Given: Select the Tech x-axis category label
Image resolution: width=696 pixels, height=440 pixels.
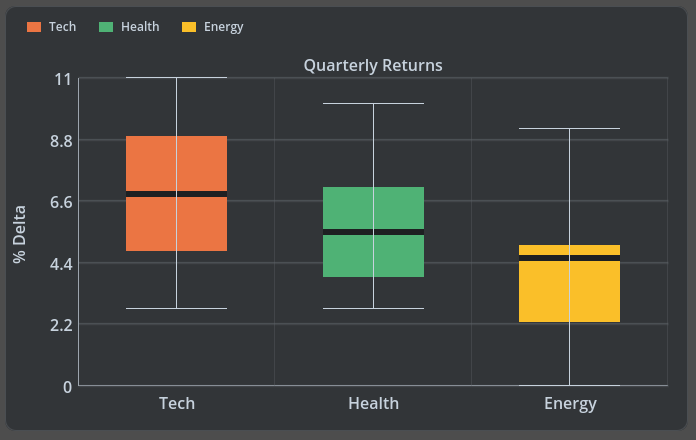Looking at the screenshot, I should pyautogui.click(x=177, y=404).
